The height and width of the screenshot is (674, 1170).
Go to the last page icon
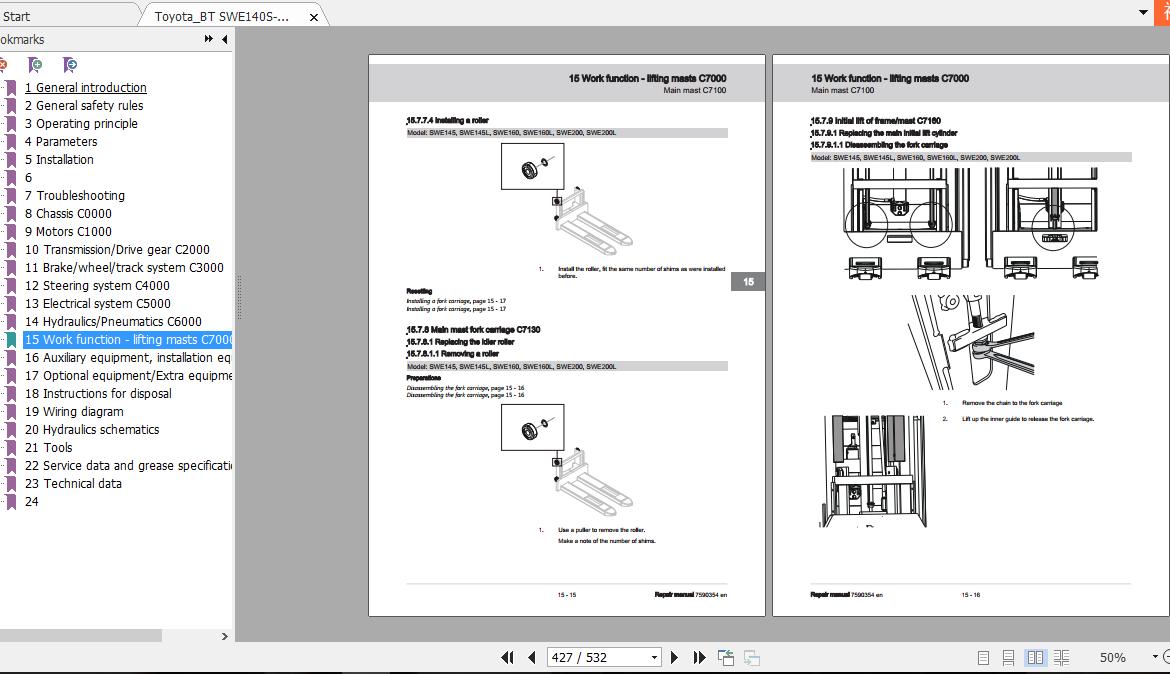click(x=698, y=657)
